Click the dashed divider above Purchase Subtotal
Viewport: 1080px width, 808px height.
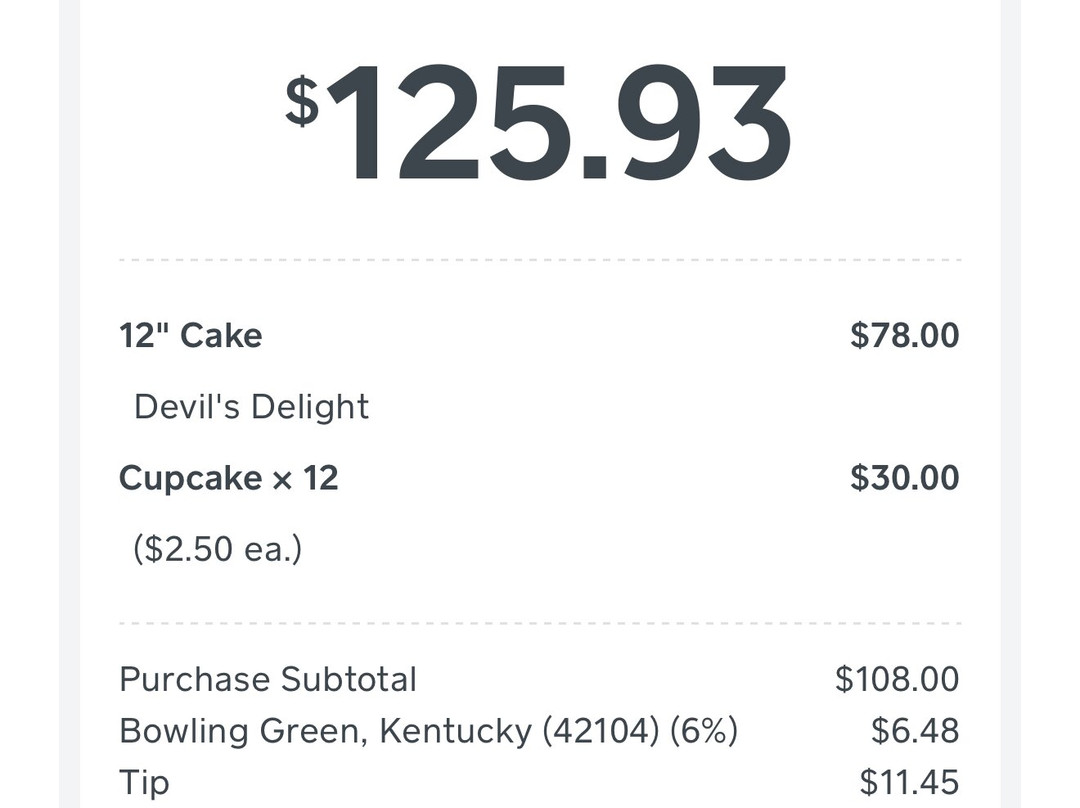click(540, 623)
